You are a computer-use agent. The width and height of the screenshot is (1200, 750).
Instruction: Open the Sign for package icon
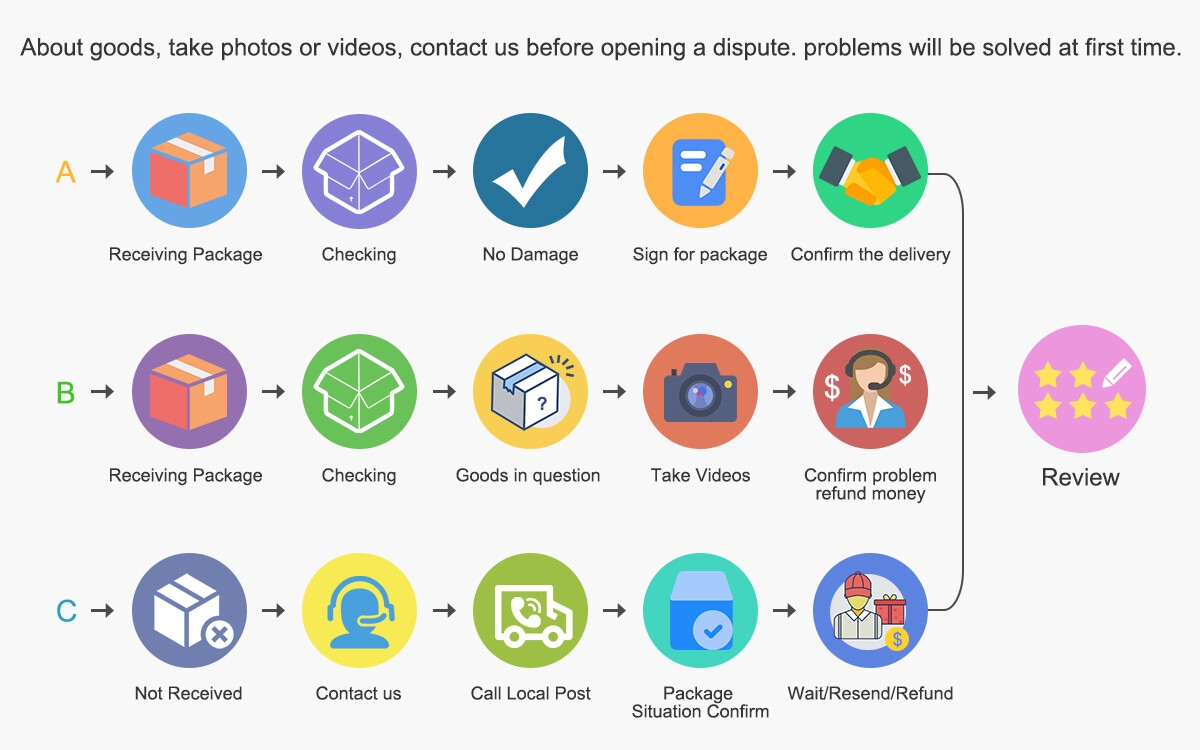(700, 171)
